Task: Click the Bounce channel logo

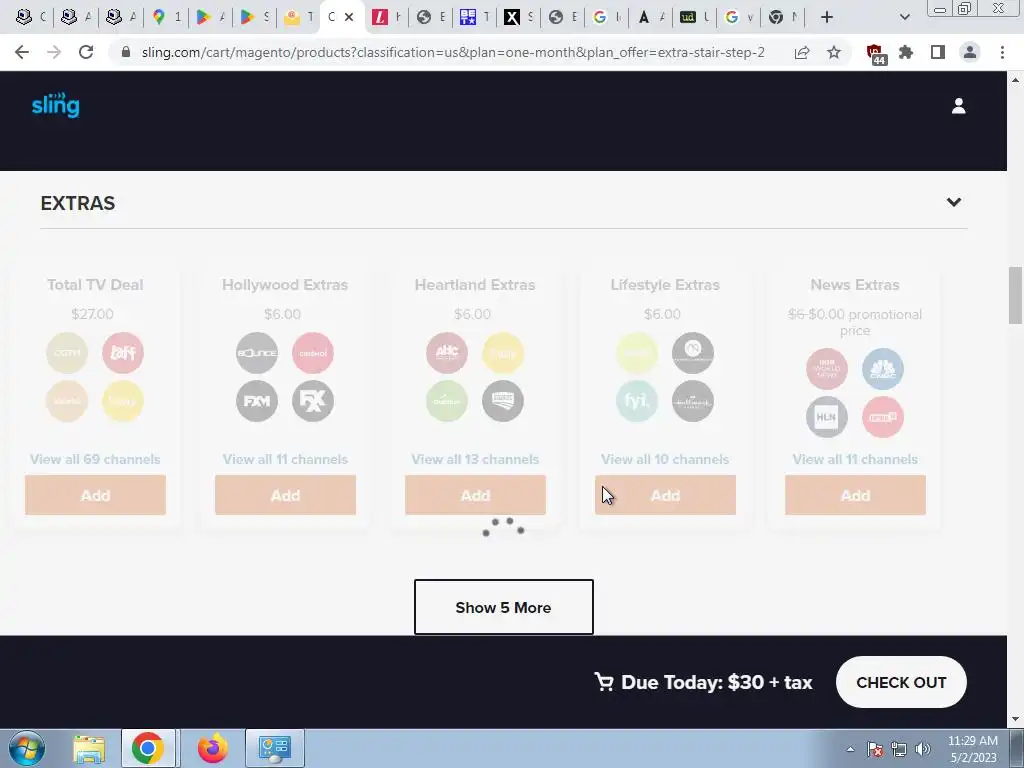Action: point(257,353)
